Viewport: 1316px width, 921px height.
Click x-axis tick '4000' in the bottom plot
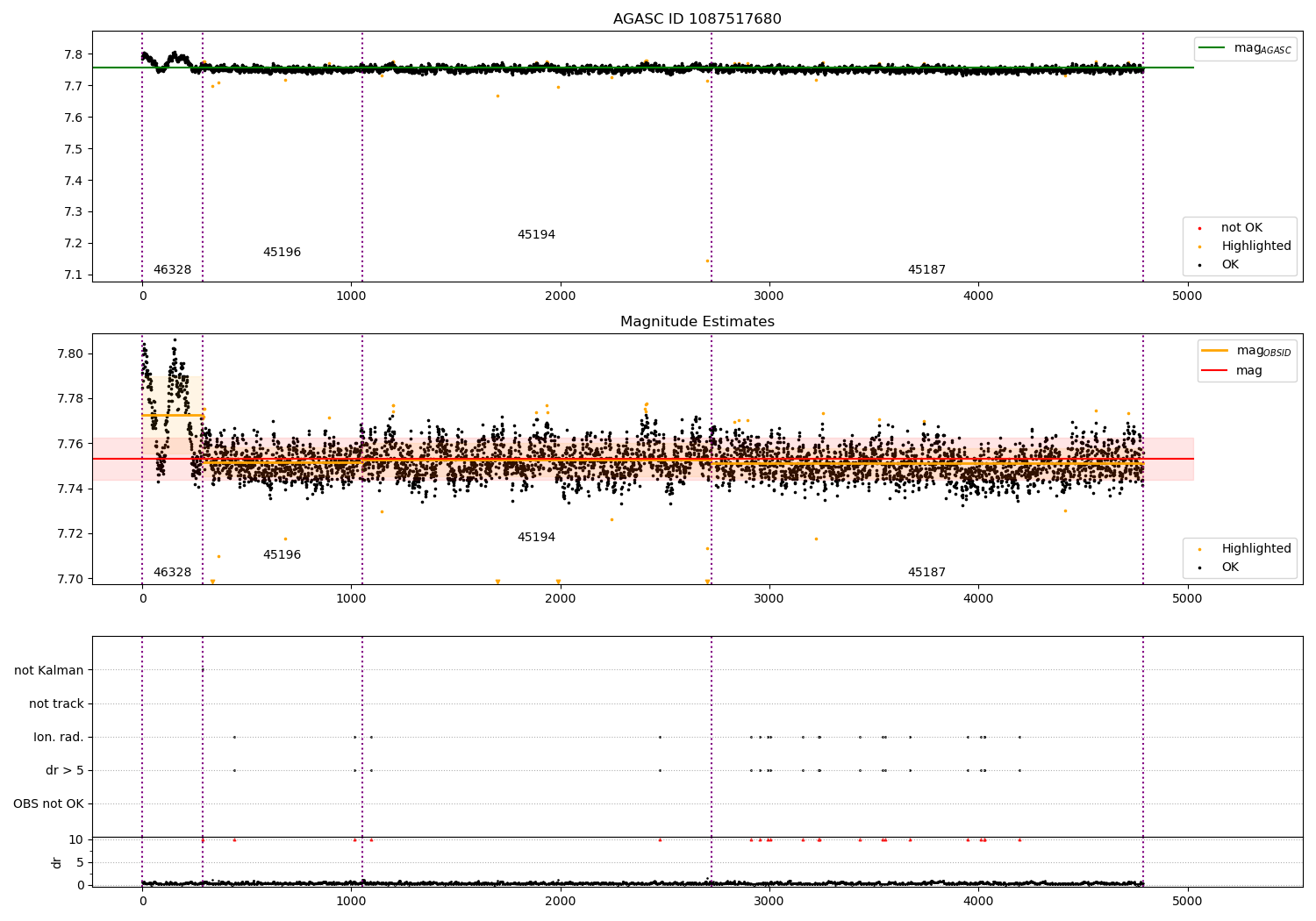pos(978,901)
